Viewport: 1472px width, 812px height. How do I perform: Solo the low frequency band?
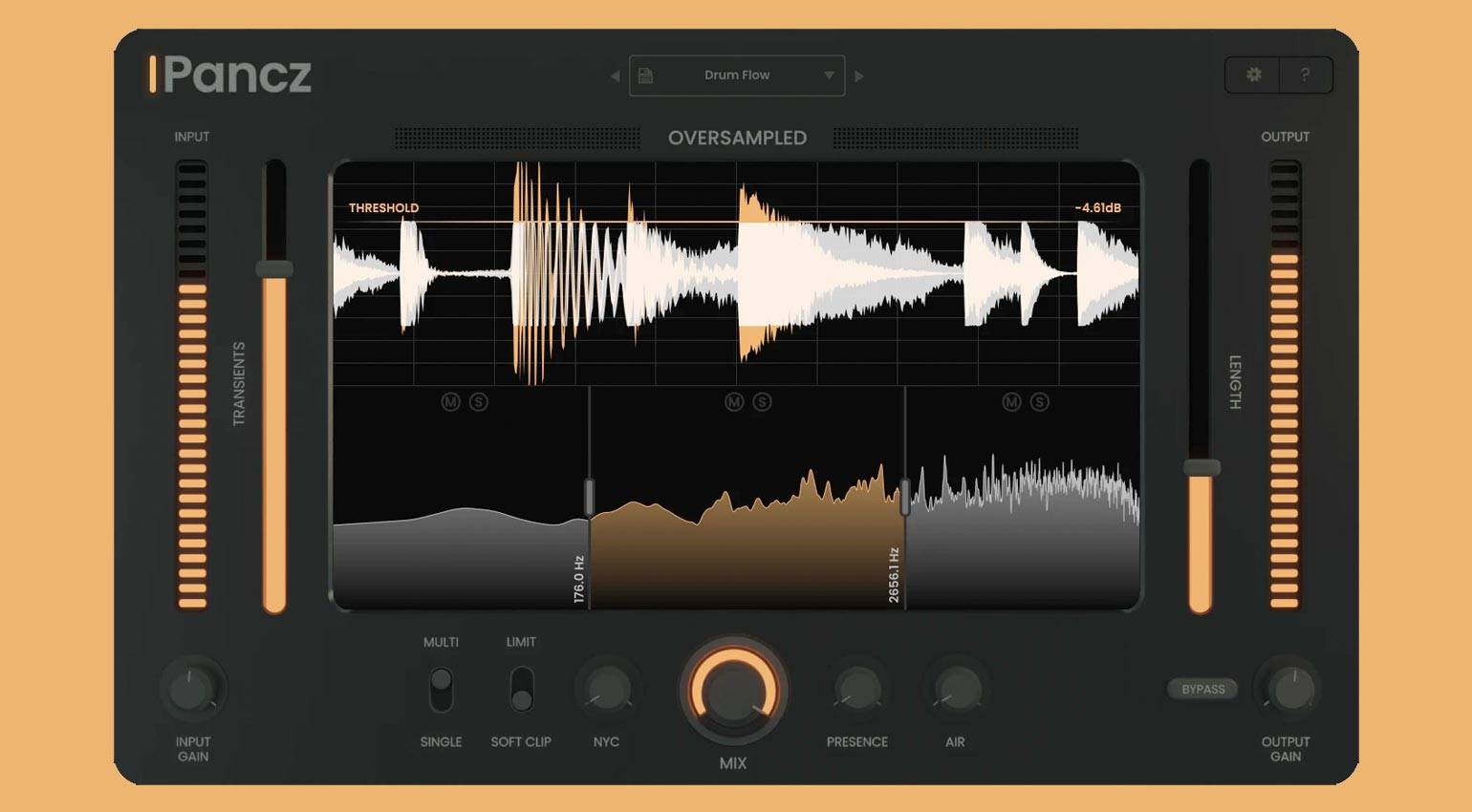click(x=479, y=402)
